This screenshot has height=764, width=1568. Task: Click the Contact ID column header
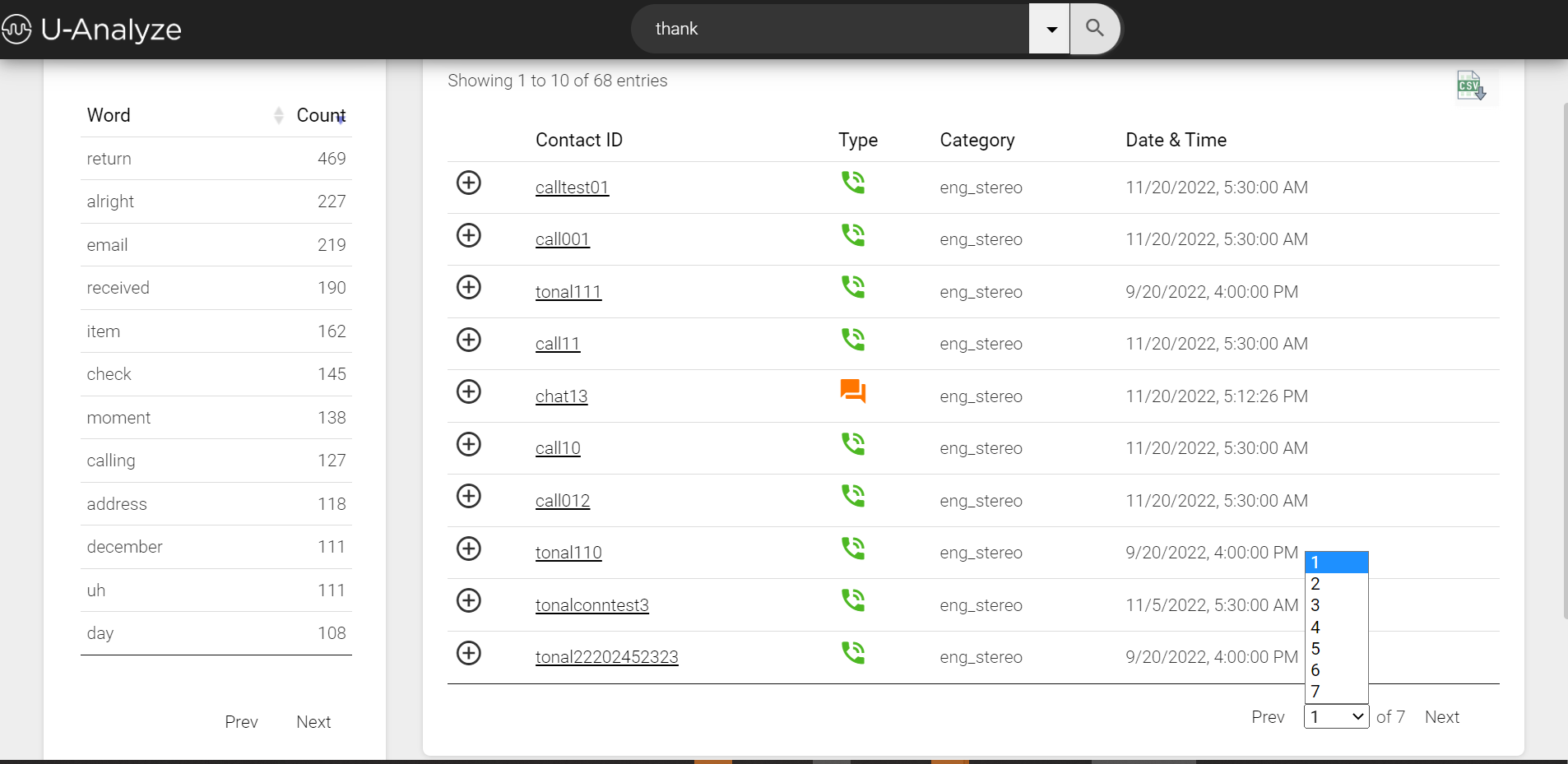coord(579,140)
